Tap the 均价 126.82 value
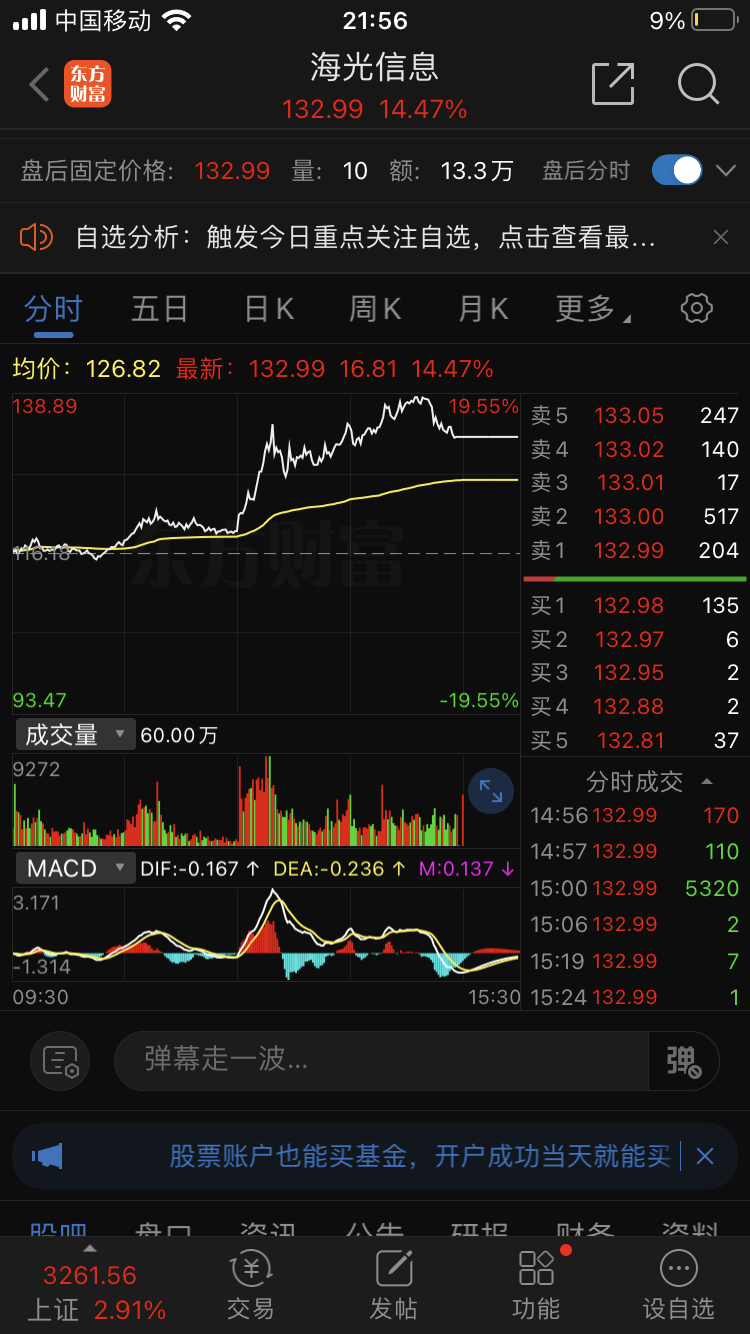Viewport: 750px width, 1334px height. (x=123, y=369)
